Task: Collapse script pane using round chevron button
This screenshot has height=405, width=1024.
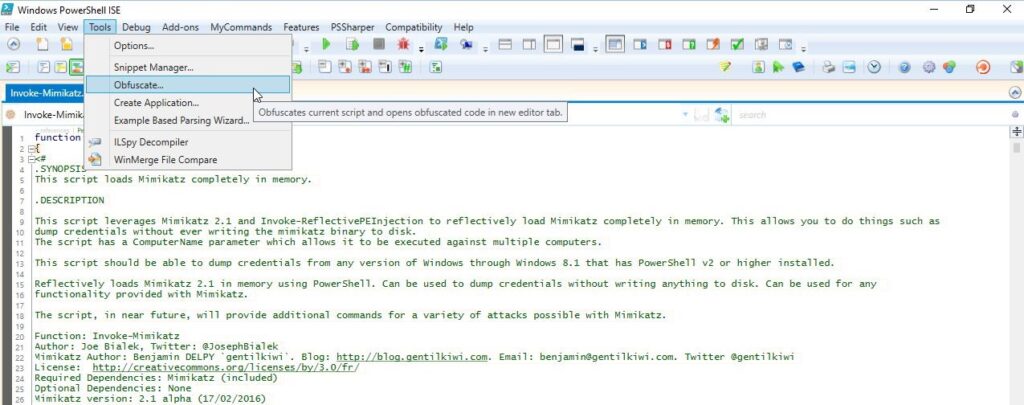Action: pos(1015,93)
